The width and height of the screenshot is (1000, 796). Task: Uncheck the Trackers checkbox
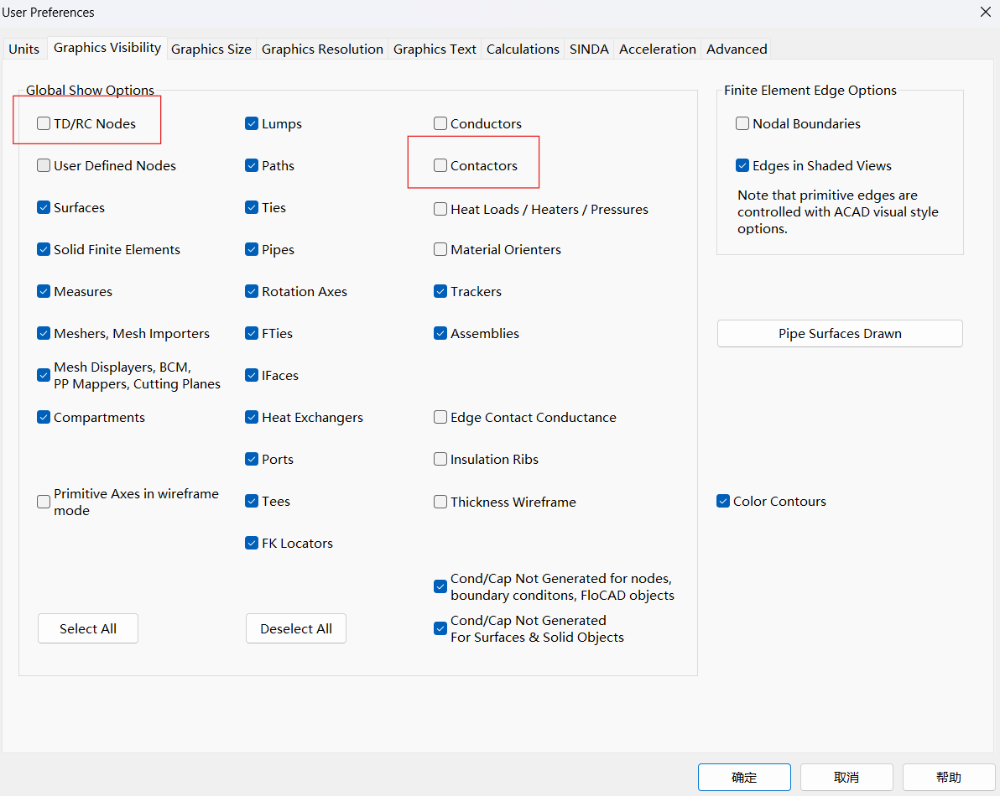coord(441,292)
